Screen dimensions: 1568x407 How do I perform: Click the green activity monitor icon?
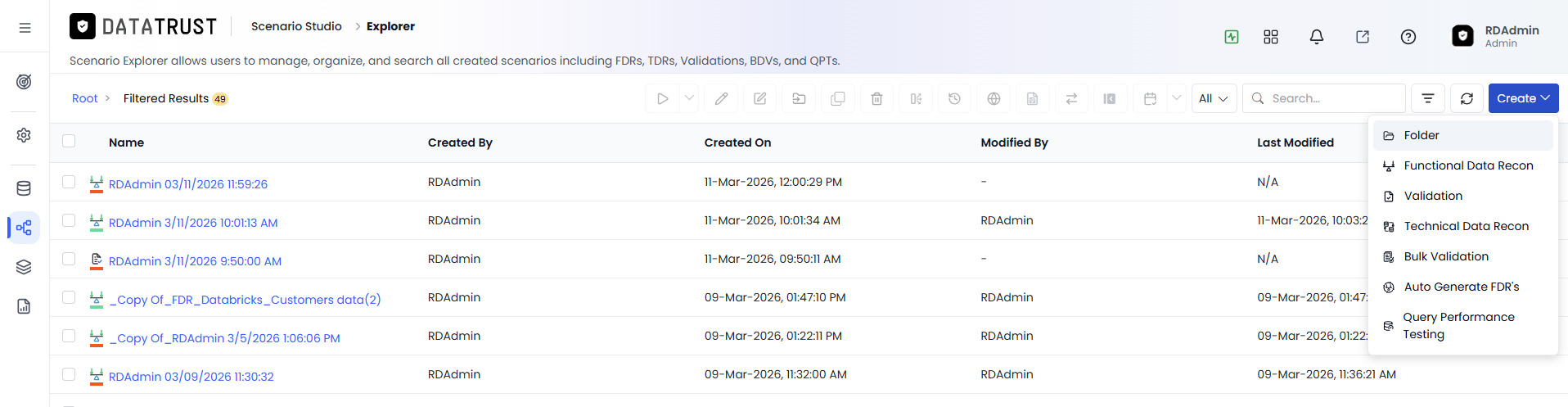(x=1232, y=37)
